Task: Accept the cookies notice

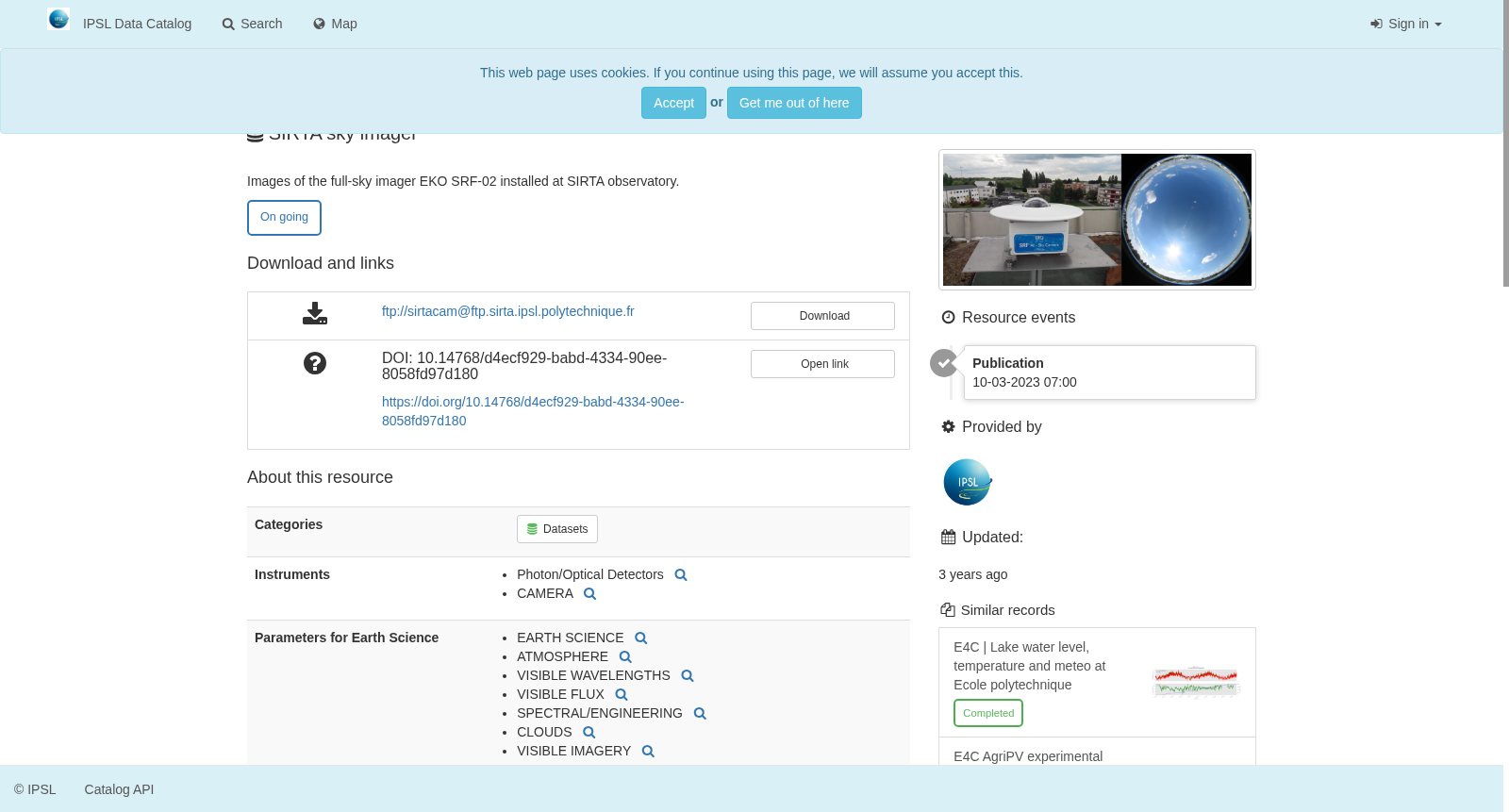Action: click(x=673, y=103)
